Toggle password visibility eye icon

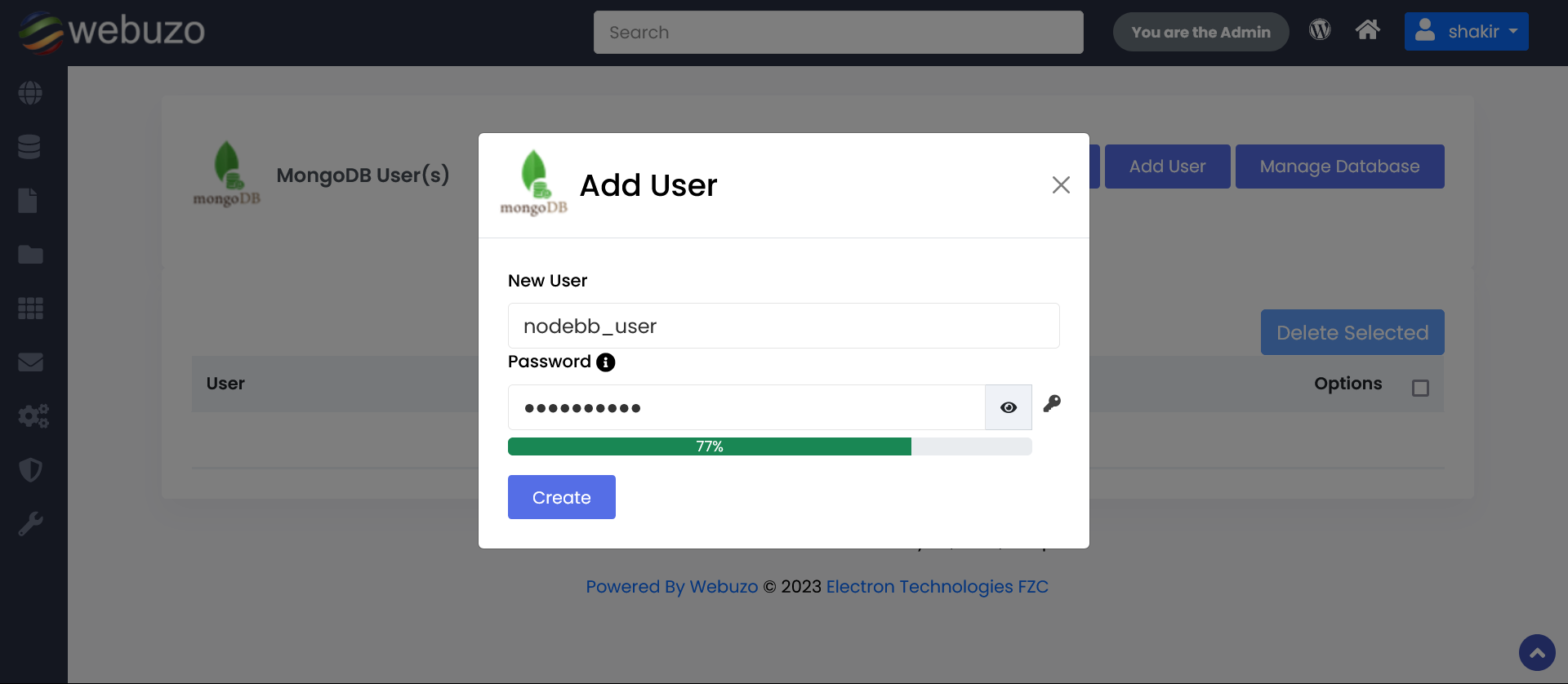1009,407
